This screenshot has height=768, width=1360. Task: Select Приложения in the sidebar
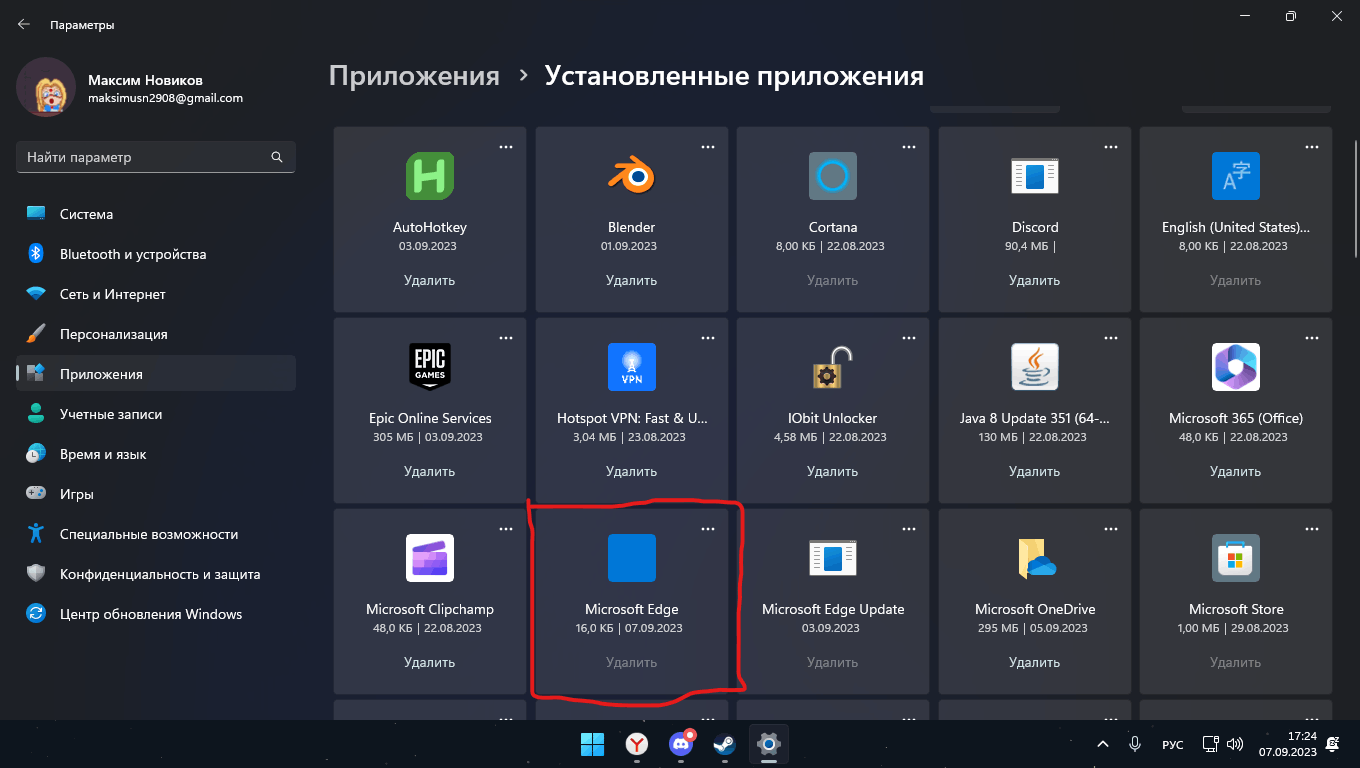[156, 374]
